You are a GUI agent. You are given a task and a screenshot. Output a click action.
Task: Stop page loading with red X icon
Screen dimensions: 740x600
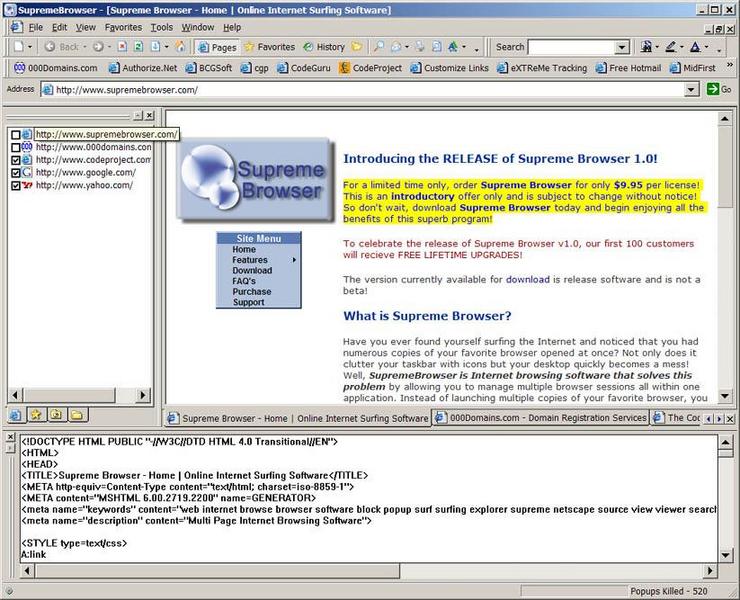(x=122, y=47)
